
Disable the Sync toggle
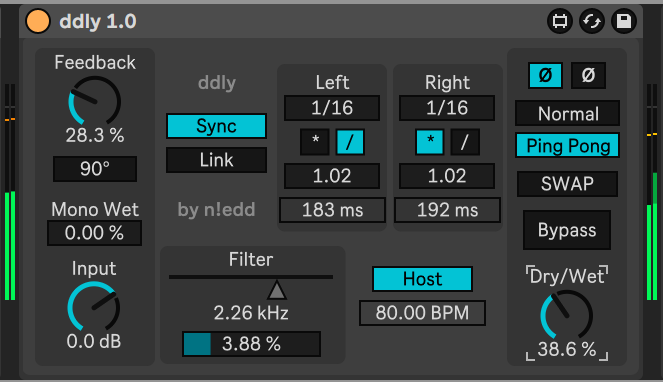(216, 126)
